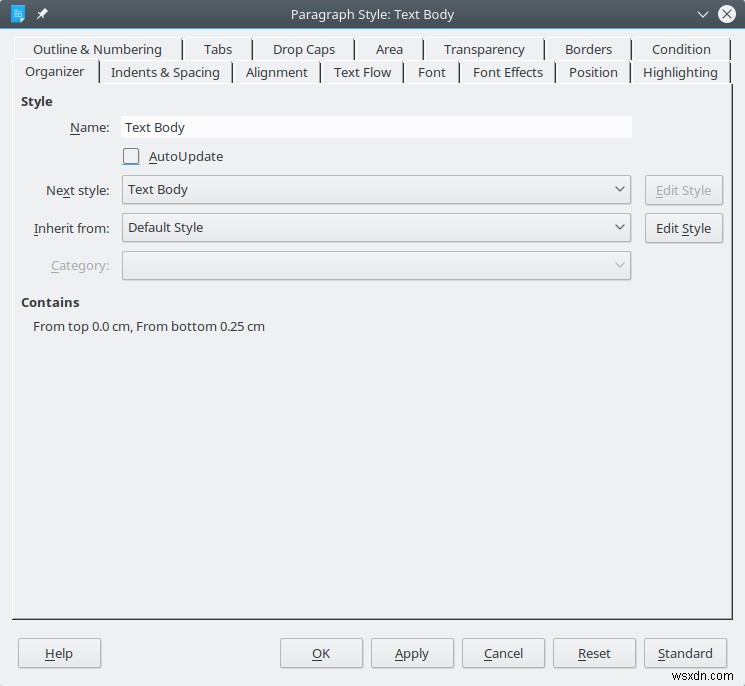The width and height of the screenshot is (745, 686).
Task: Click the Standard button
Action: tap(685, 653)
